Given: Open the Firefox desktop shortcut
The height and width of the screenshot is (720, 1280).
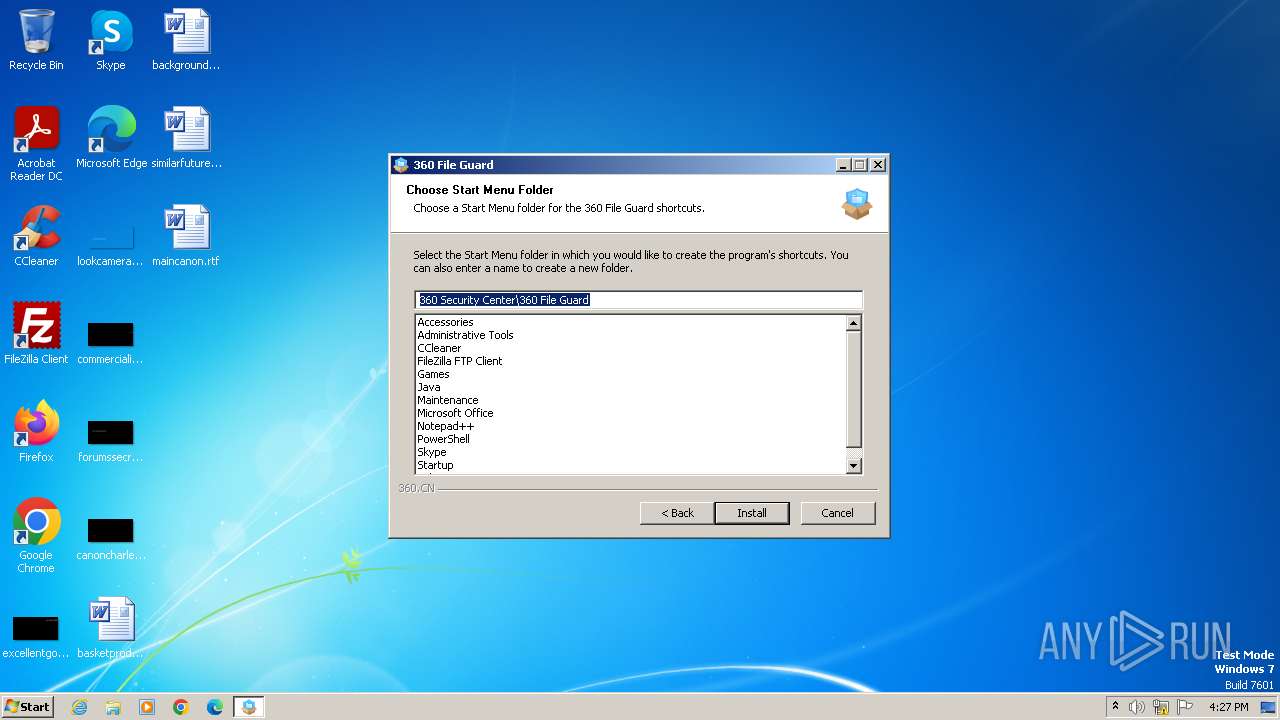Looking at the screenshot, I should (36, 432).
